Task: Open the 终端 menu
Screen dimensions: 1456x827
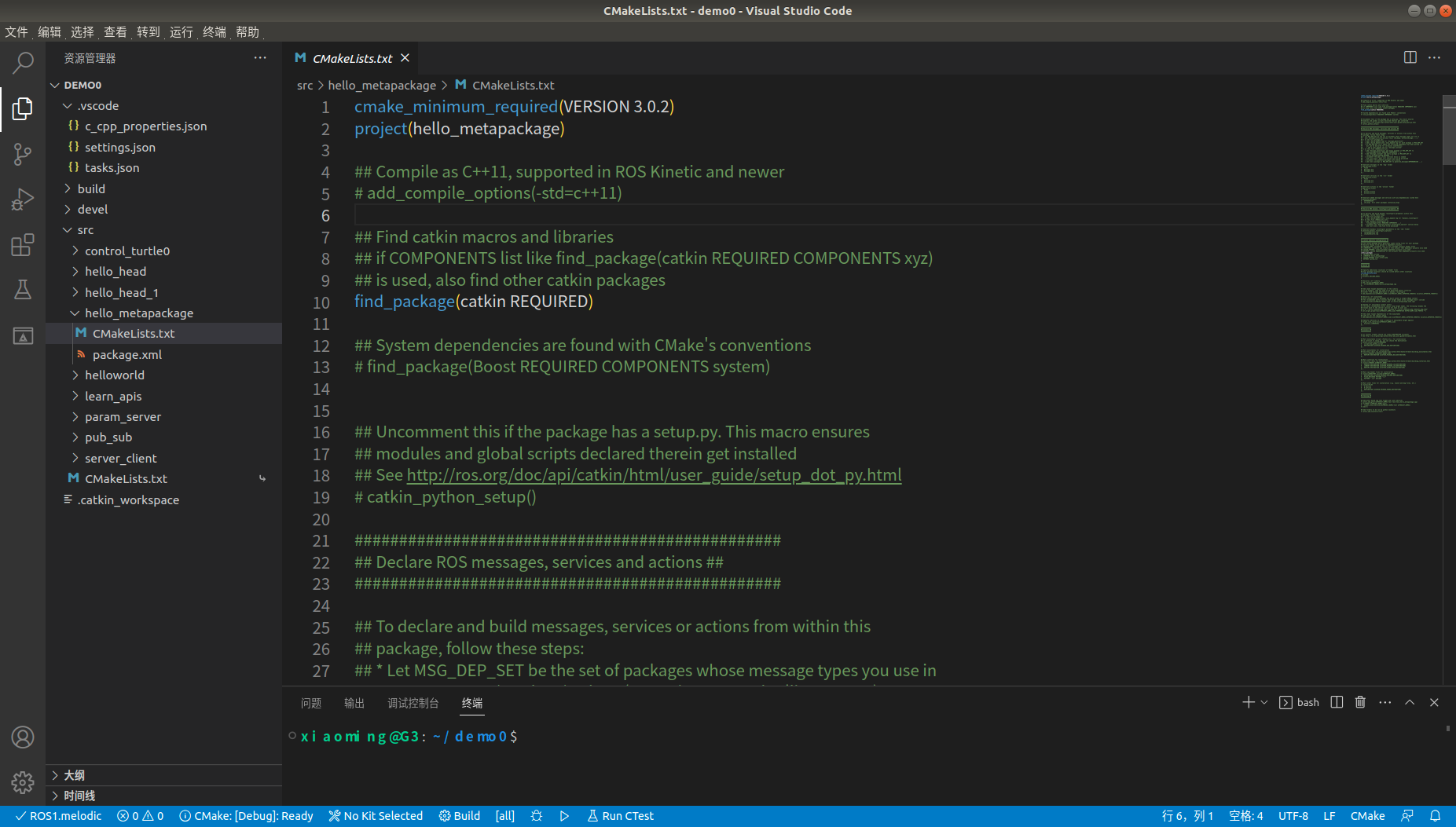Action: [215, 32]
